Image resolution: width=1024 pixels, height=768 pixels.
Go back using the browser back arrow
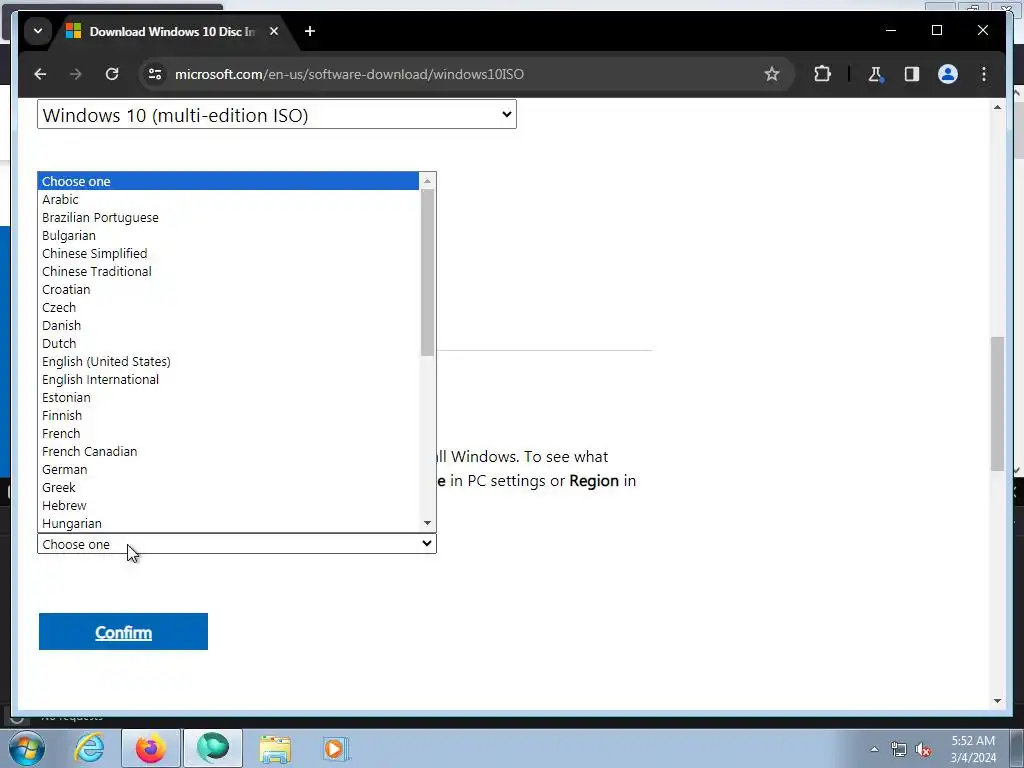[40, 74]
